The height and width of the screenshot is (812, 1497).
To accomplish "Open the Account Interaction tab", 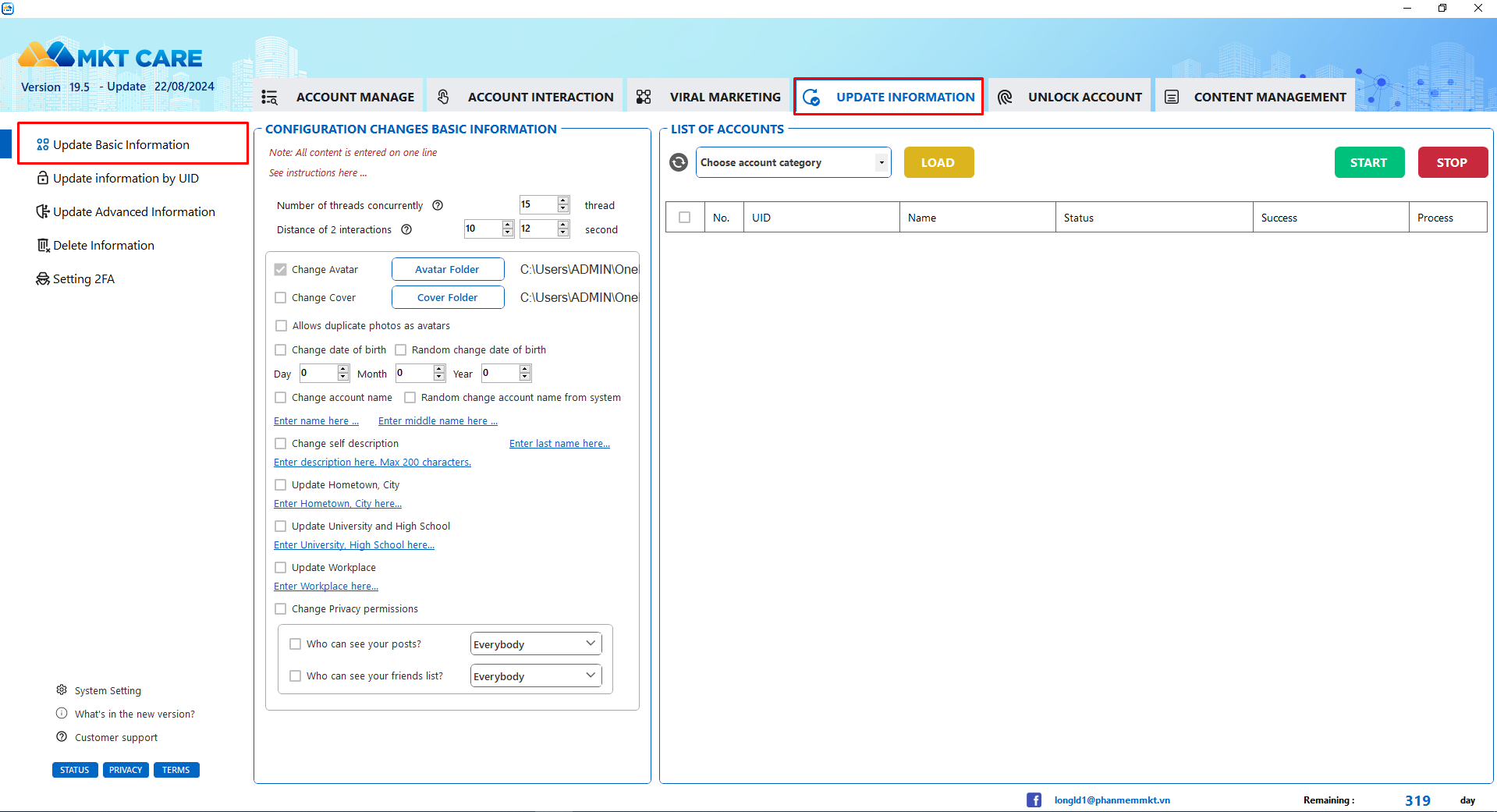I will [525, 97].
